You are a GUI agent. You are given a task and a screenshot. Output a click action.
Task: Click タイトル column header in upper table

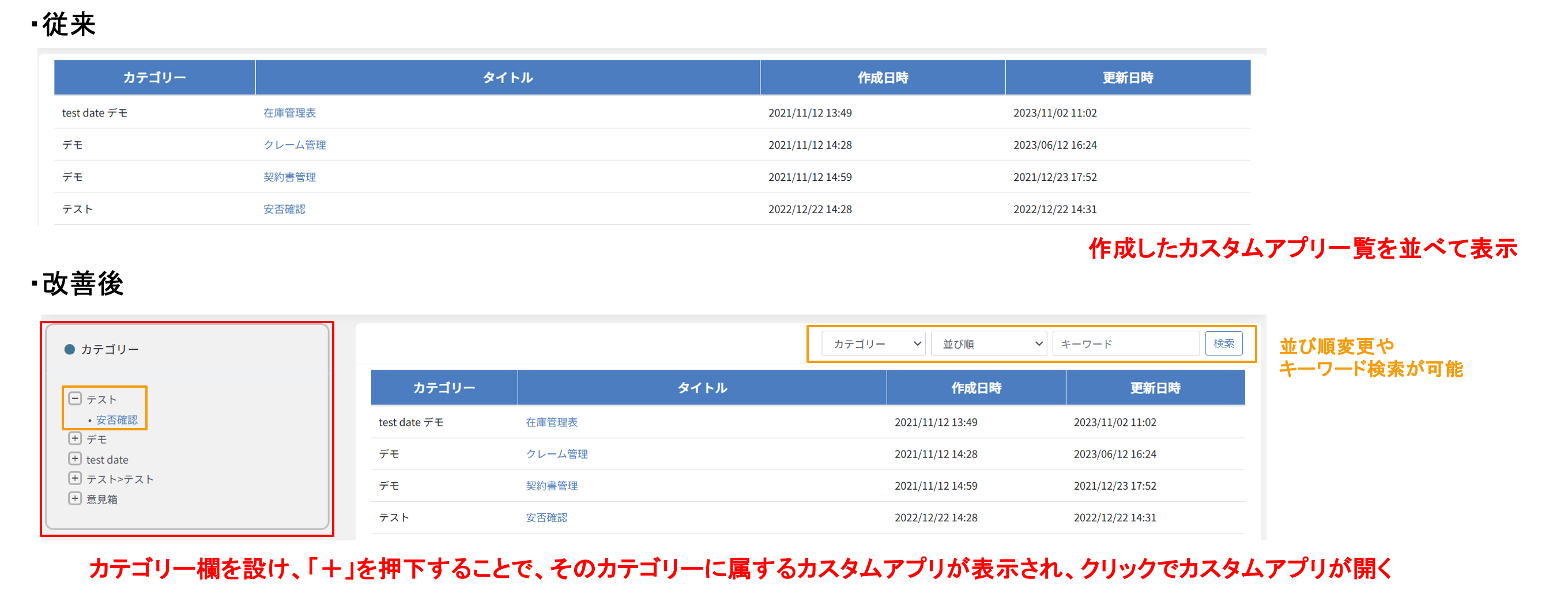coord(507,78)
